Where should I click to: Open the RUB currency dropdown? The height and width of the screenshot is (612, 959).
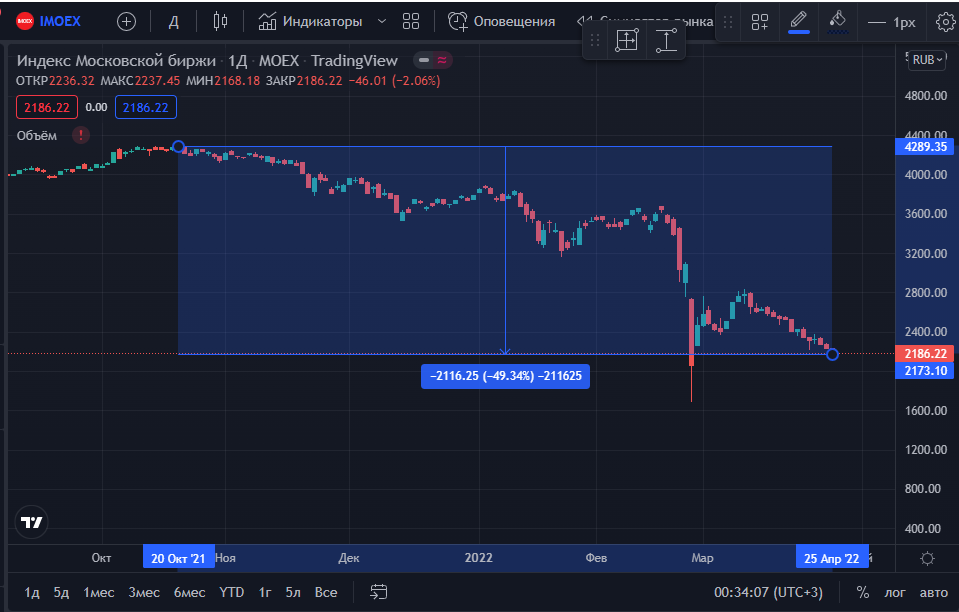click(x=927, y=60)
